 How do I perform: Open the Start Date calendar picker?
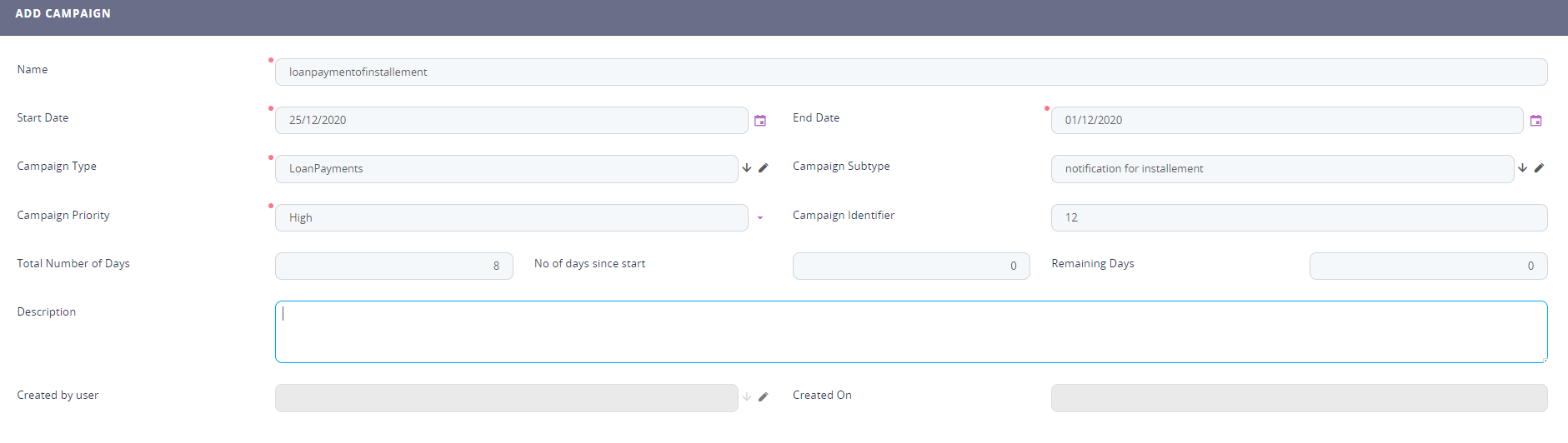[x=759, y=121]
